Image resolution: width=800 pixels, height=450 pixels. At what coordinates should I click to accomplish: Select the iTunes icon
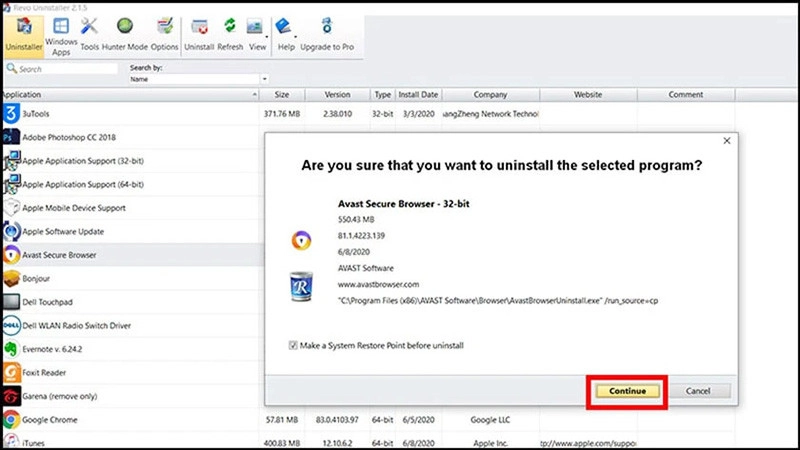11,442
